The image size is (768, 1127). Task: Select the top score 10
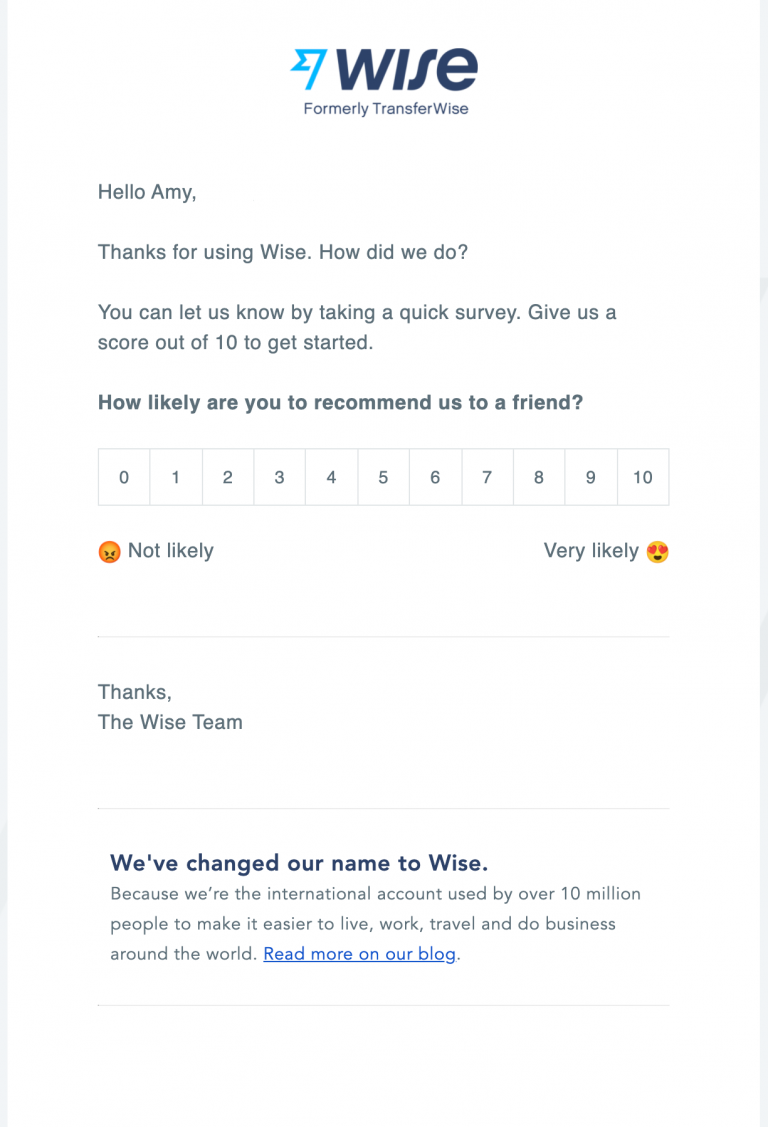point(643,477)
